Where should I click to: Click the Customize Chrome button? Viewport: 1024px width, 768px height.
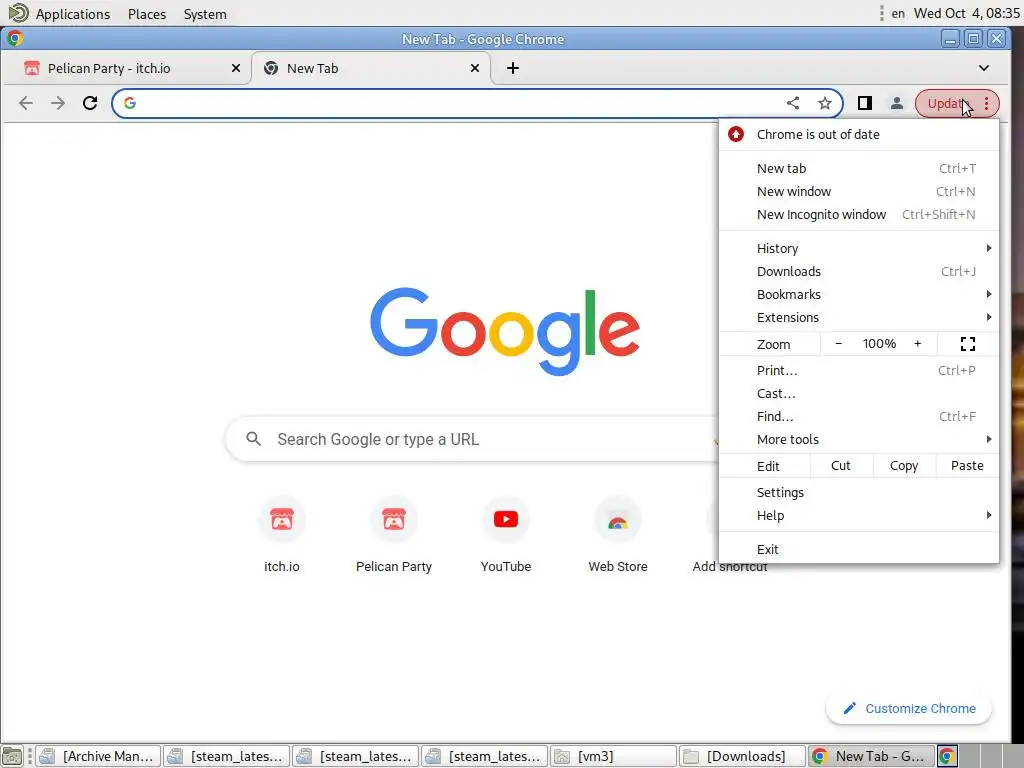click(x=909, y=709)
